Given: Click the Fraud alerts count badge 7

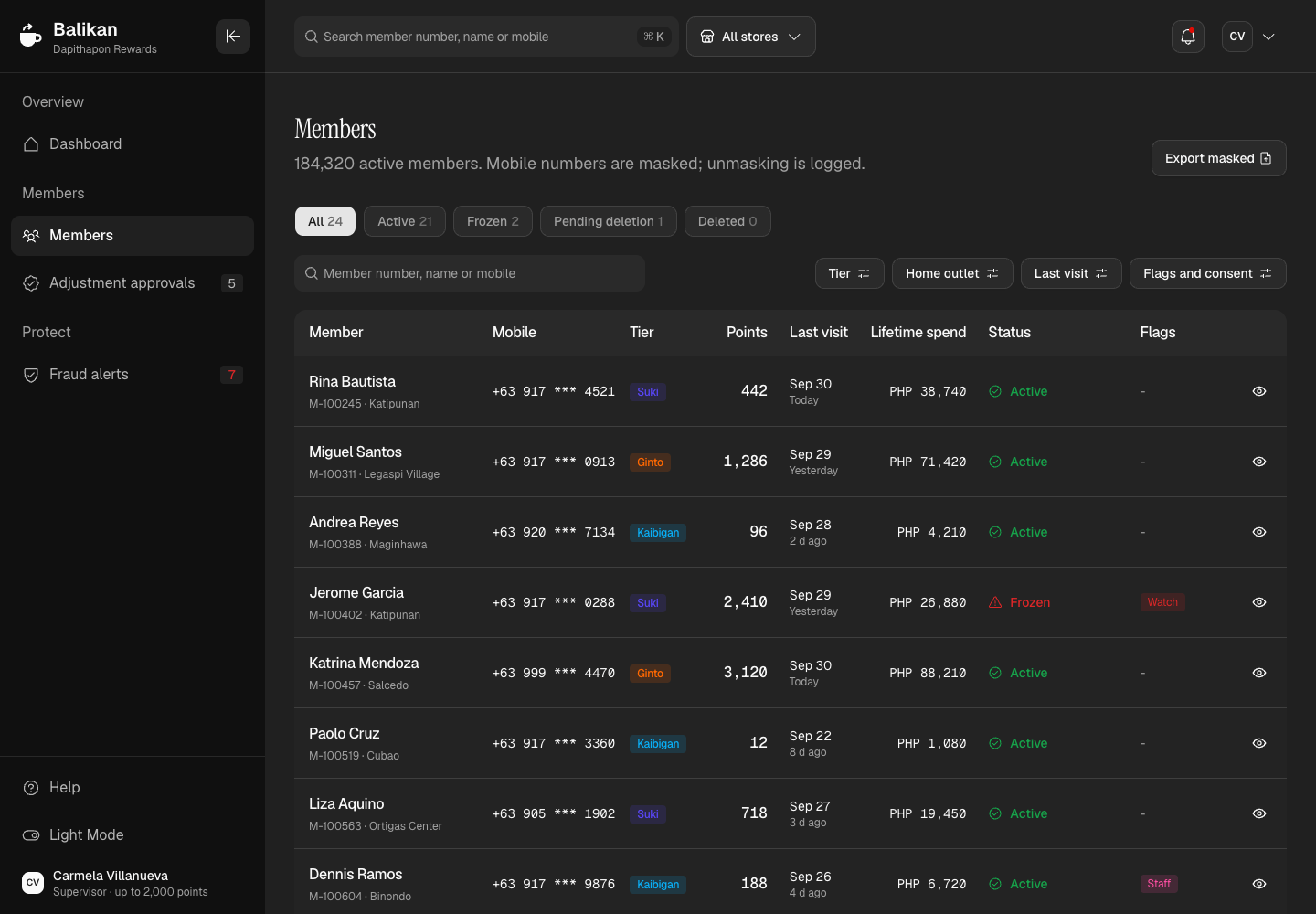Looking at the screenshot, I should [x=231, y=375].
